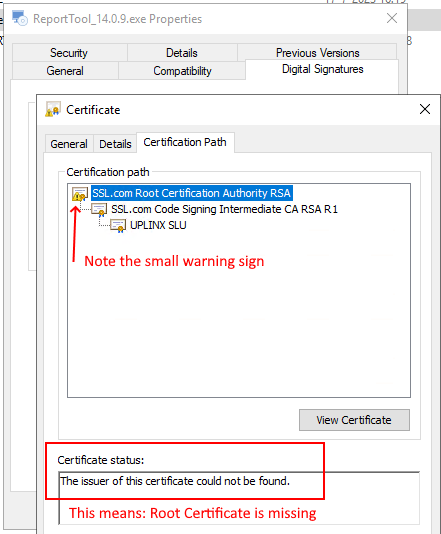Open the Properties General tab

(x=65, y=70)
